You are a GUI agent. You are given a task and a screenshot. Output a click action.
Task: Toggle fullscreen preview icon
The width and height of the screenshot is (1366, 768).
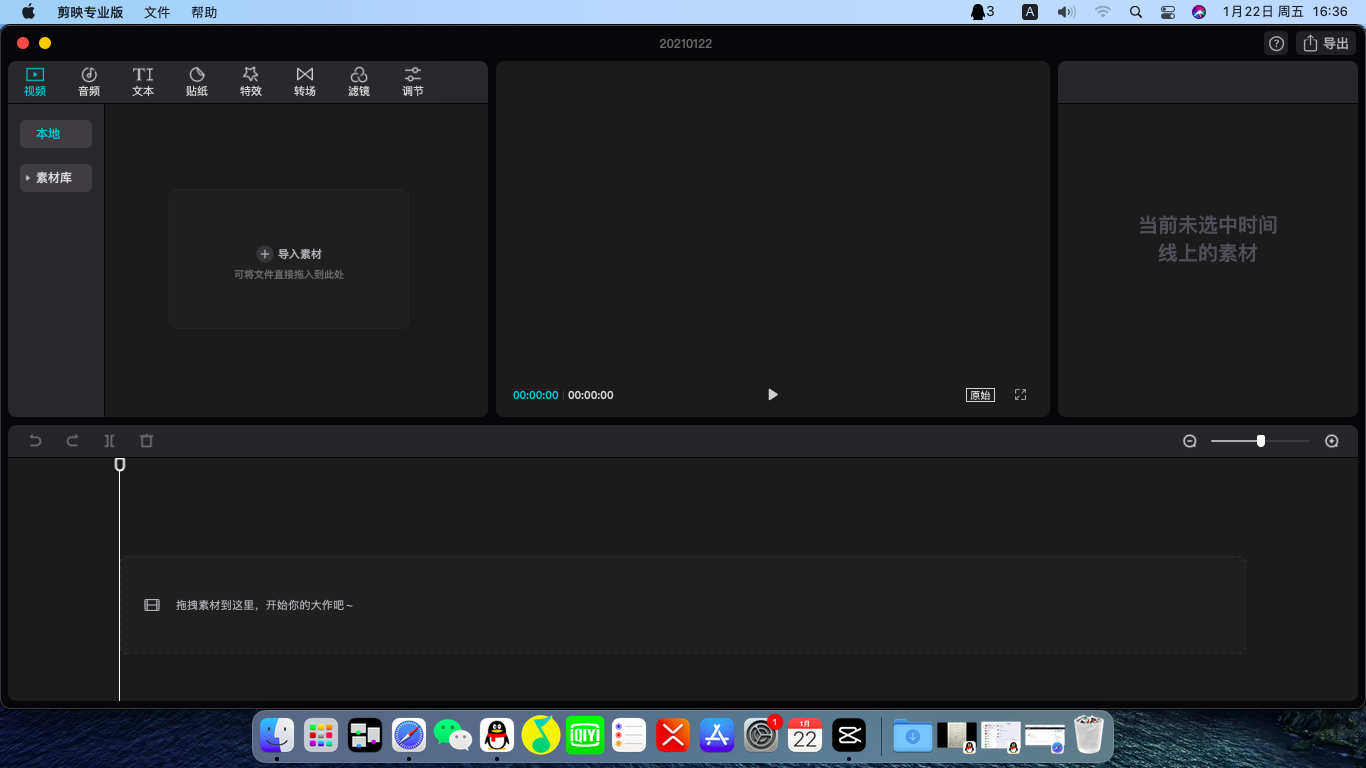point(1021,395)
